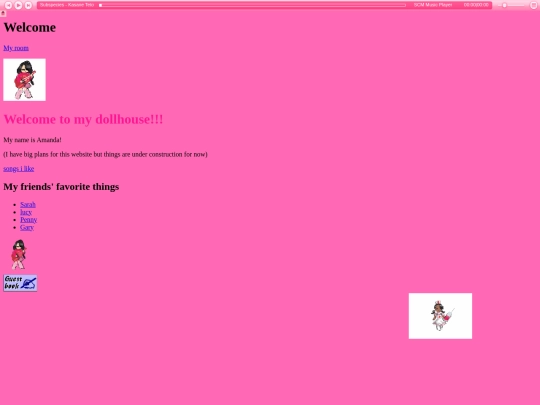The width and height of the screenshot is (540, 405).
Task: Go to previous track in music player
Action: tap(9, 5)
